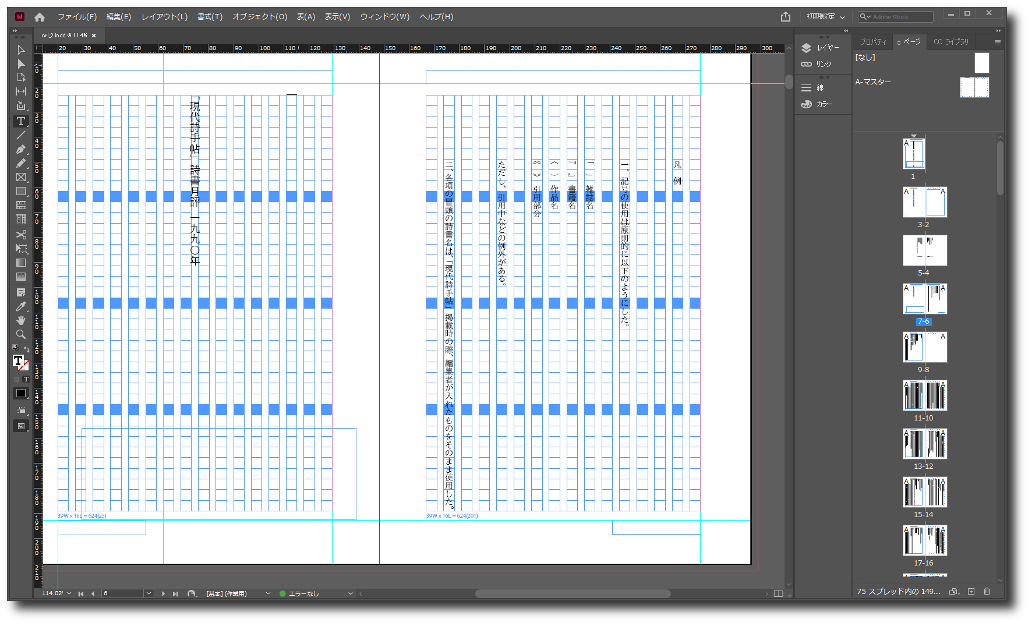Open the レイアウト(L) menu

[164, 17]
